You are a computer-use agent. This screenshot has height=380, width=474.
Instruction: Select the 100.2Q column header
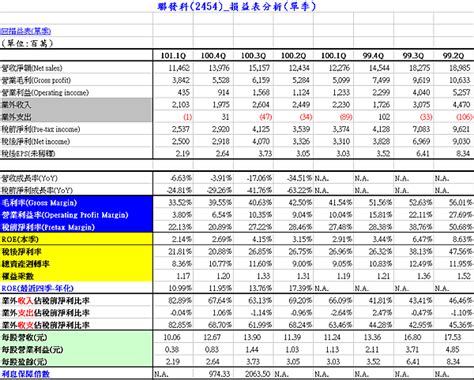[x=293, y=55]
